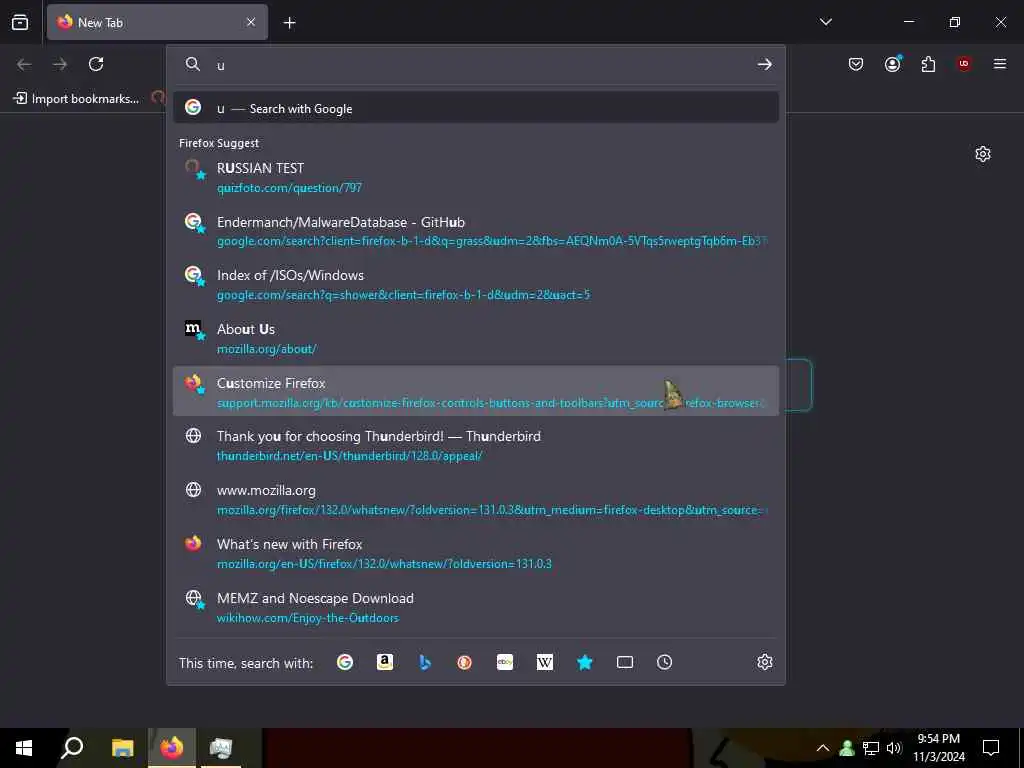Open Endermanch/MalwareDatabase - GitHub suggestion
Image resolution: width=1024 pixels, height=768 pixels.
[475, 231]
